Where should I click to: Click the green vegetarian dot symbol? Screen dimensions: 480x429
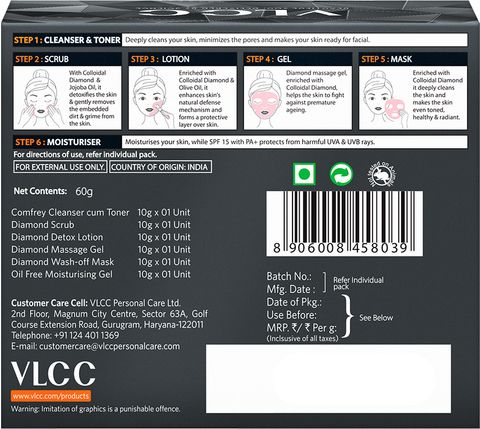[304, 174]
